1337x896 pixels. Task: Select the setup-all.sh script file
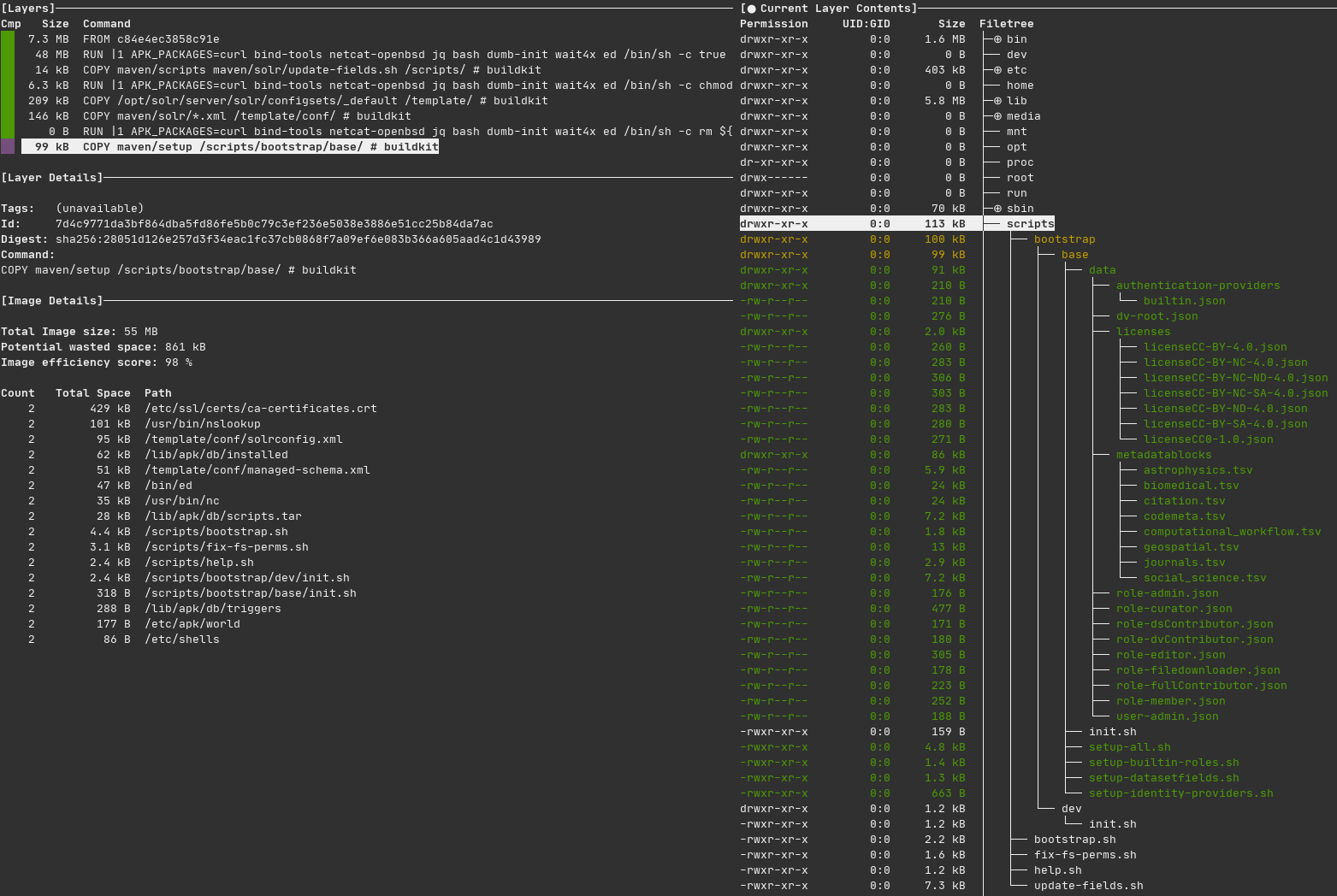pyautogui.click(x=1129, y=747)
